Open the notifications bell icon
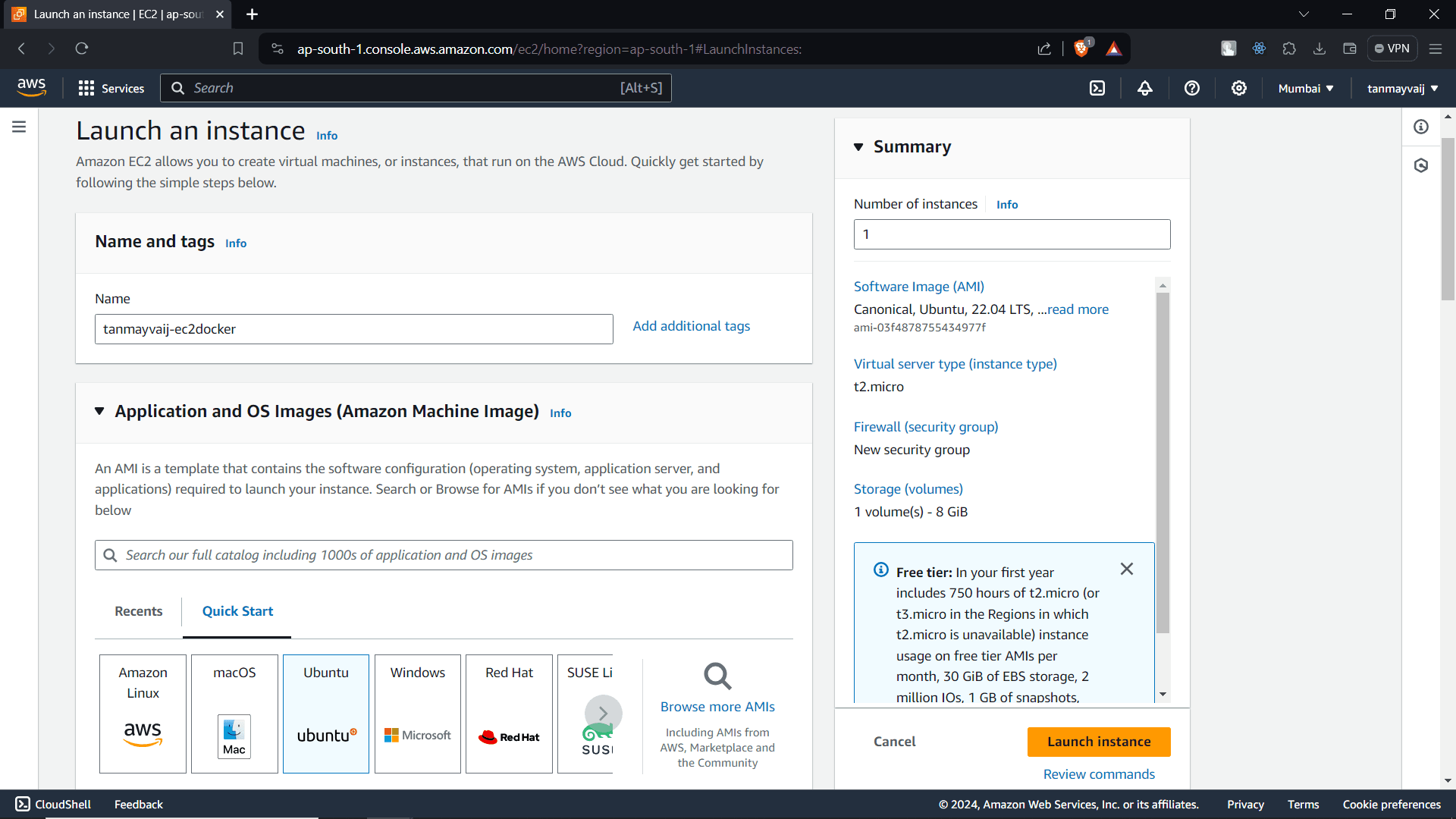Image resolution: width=1456 pixels, height=819 pixels. tap(1144, 88)
